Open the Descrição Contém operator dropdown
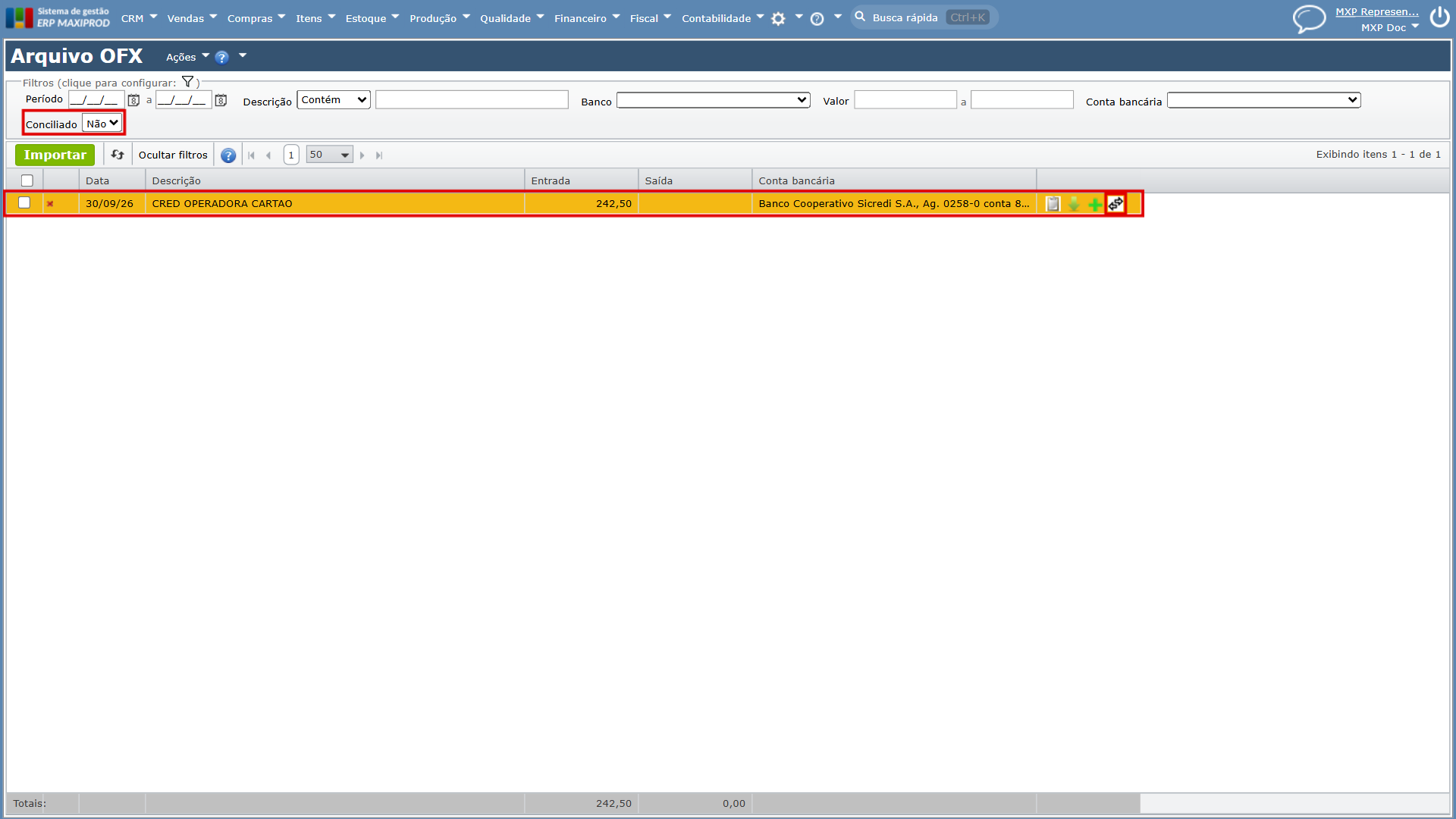This screenshot has width=1456, height=819. 334,100
